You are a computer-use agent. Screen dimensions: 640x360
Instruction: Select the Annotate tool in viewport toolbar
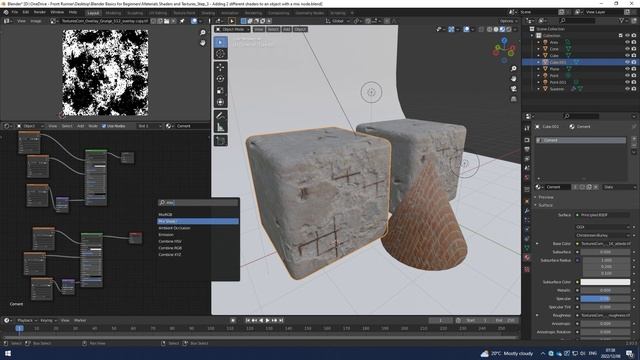pos(220,116)
